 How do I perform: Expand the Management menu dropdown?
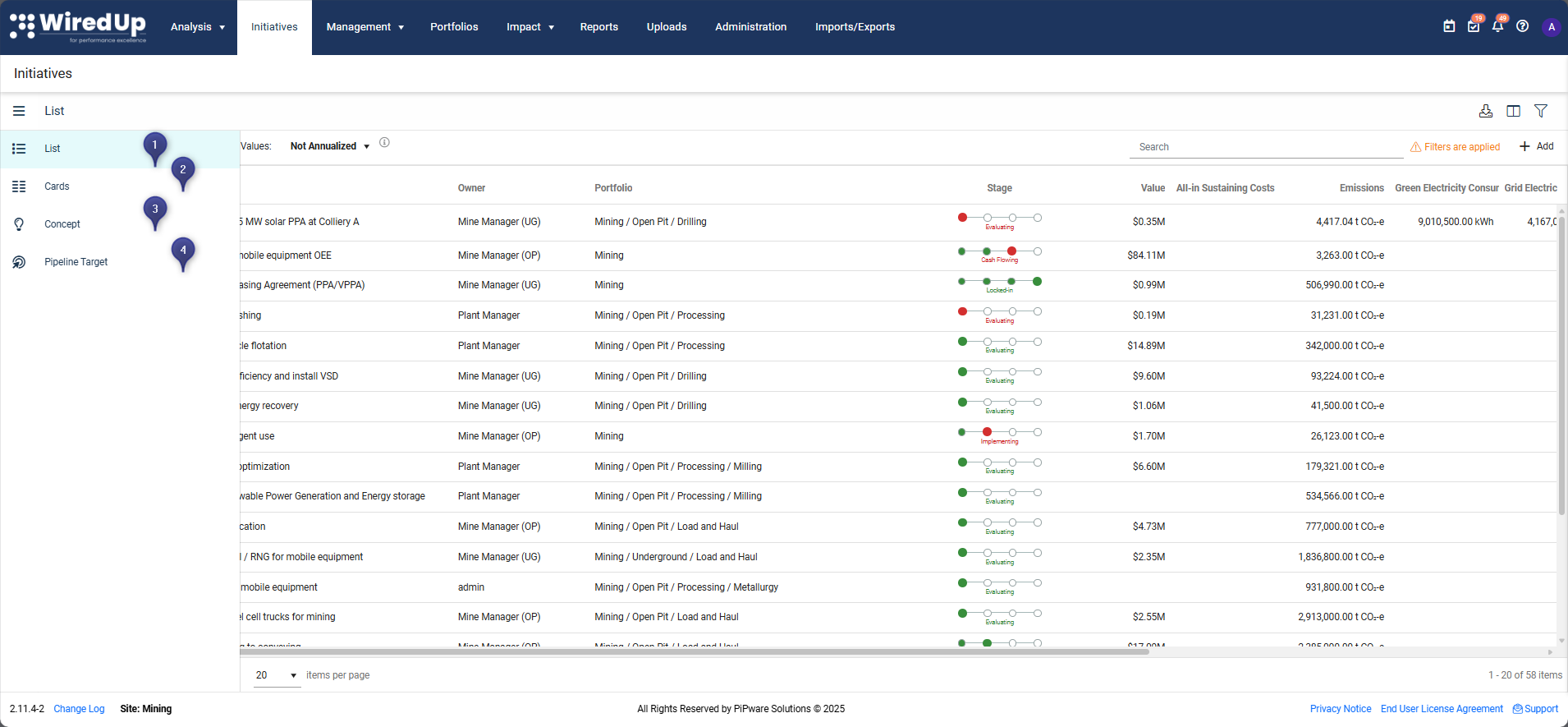pyautogui.click(x=365, y=27)
